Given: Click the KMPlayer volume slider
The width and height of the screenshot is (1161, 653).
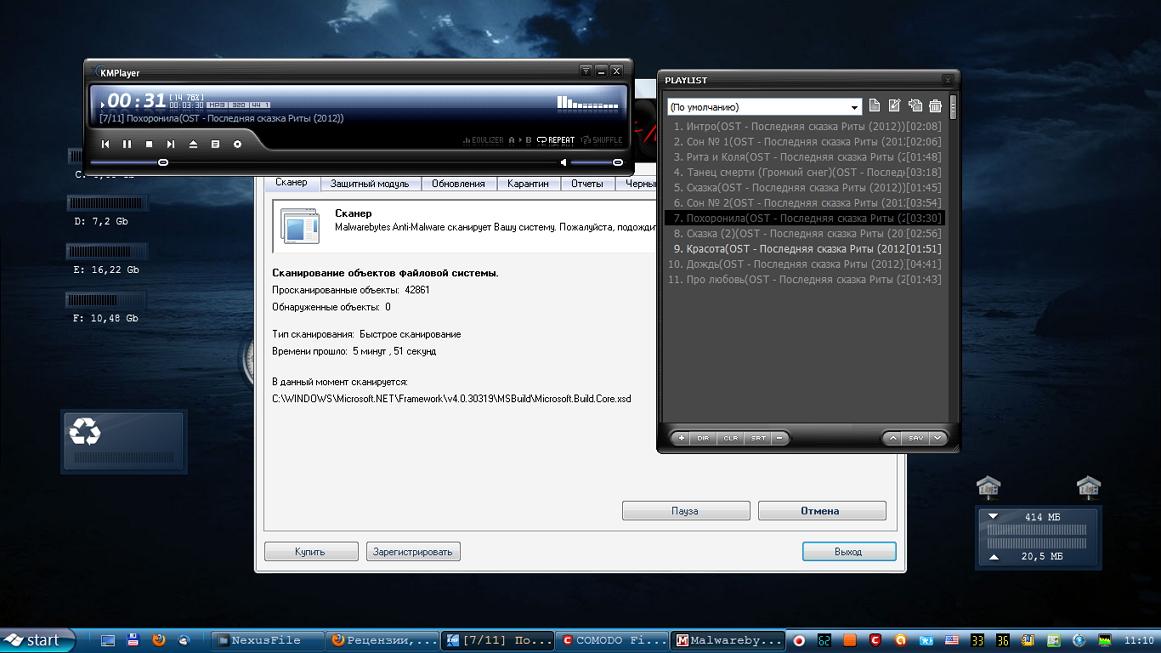Looking at the screenshot, I should coord(596,162).
